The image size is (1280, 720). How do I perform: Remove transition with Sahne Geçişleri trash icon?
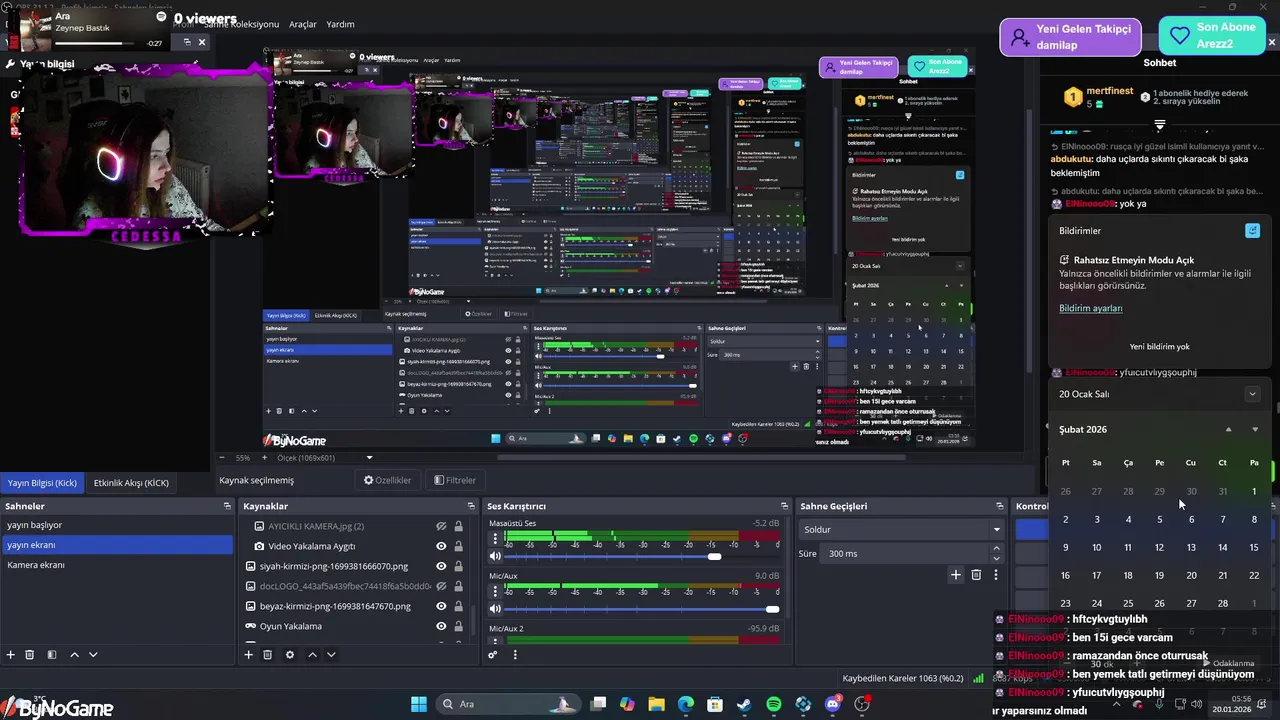coord(976,574)
